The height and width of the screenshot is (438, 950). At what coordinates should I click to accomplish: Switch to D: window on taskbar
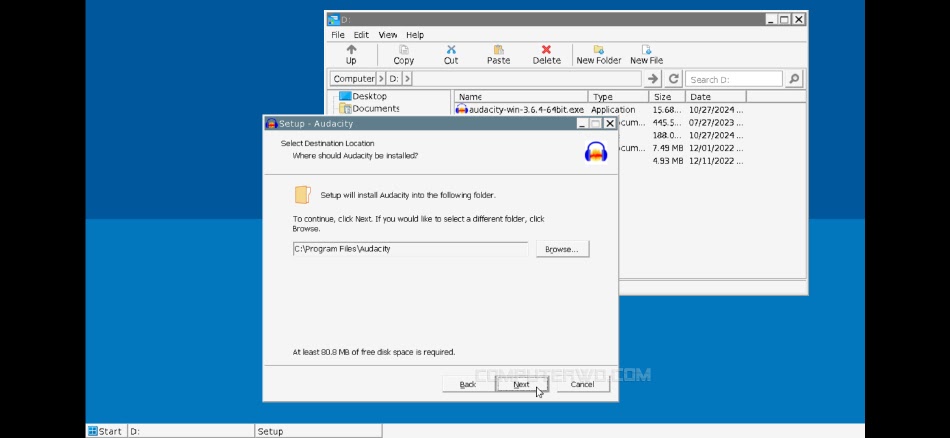coord(191,431)
